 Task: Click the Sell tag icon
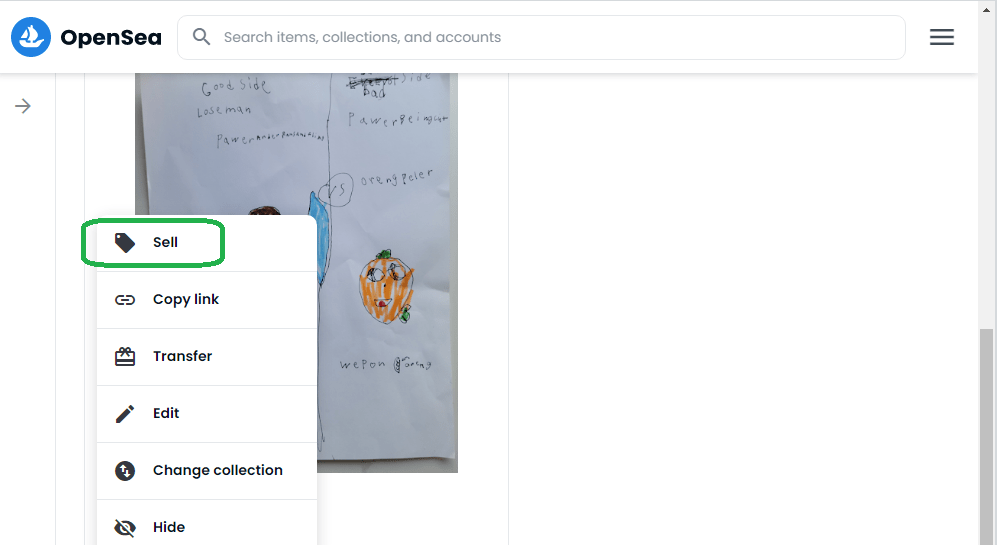tap(125, 242)
